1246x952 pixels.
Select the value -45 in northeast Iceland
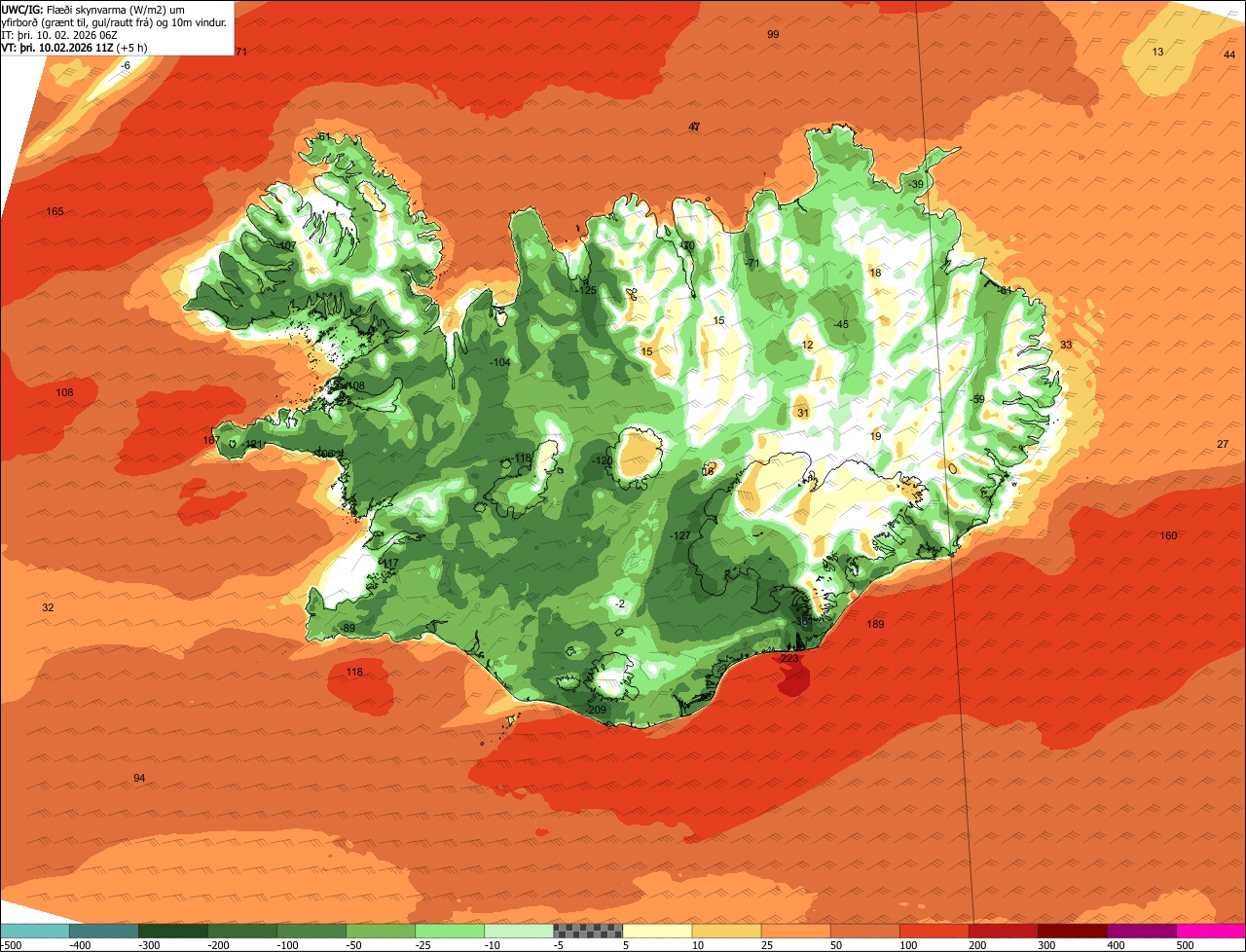840,324
